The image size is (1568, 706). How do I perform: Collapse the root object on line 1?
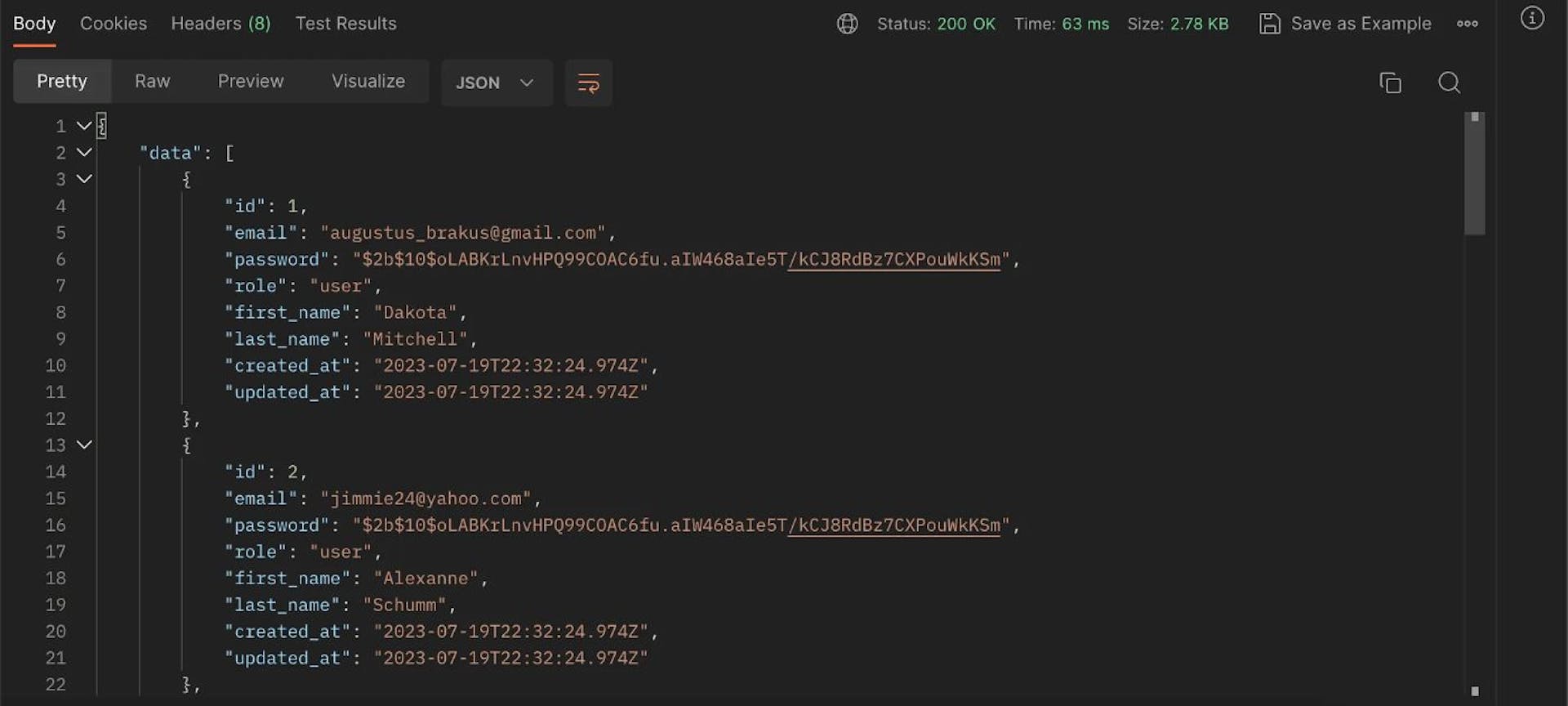pyautogui.click(x=83, y=126)
